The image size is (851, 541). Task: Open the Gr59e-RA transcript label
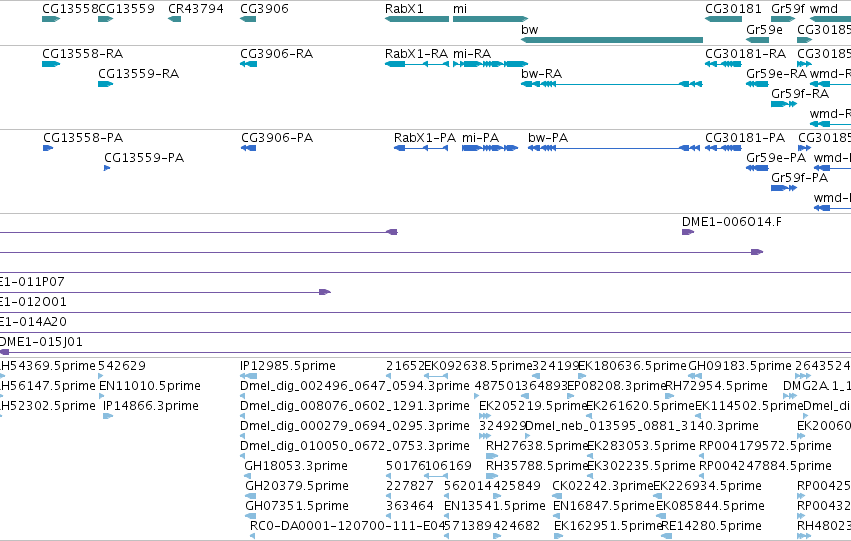tap(777, 74)
